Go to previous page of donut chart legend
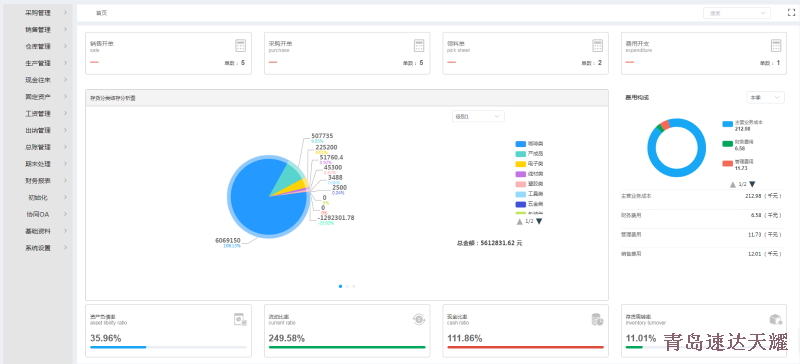Viewport: 800px width, 364px height. 733,184
